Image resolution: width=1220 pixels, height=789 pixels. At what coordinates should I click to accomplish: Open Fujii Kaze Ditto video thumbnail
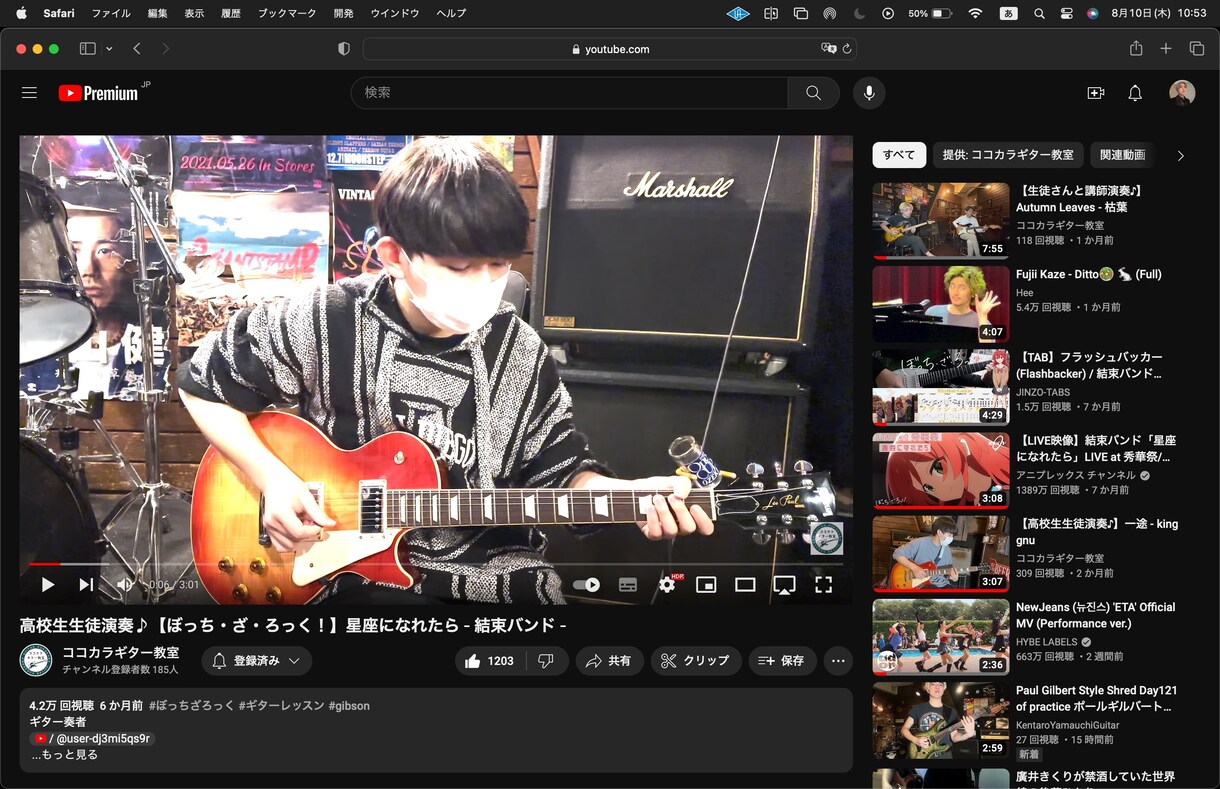point(941,304)
